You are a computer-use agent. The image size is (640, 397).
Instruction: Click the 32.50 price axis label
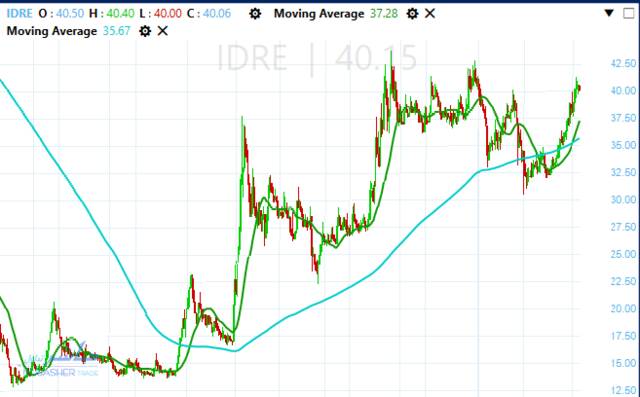623,172
